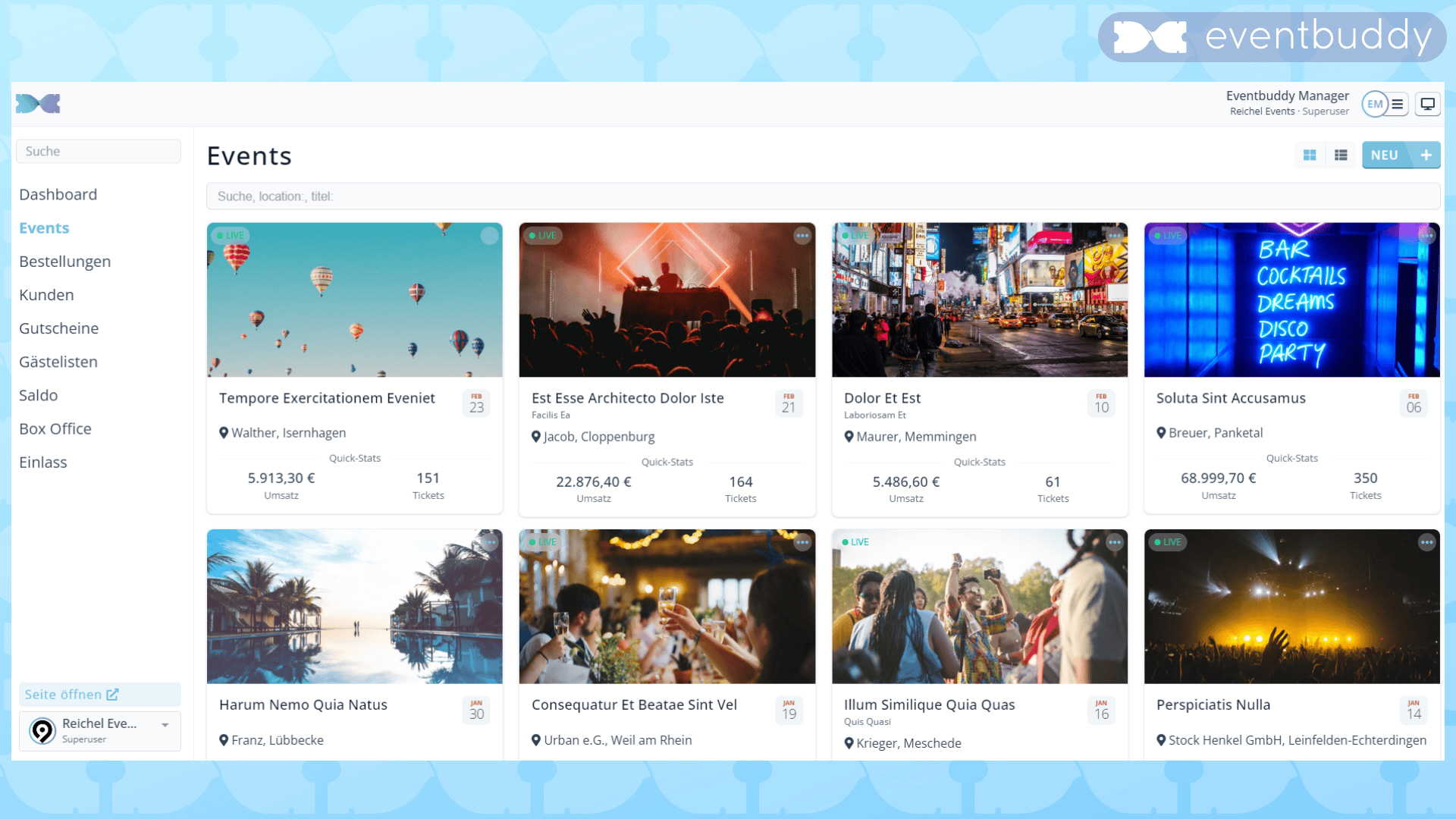Click the 22.876,40 € Umsatz value
The image size is (1456, 819).
coord(593,482)
